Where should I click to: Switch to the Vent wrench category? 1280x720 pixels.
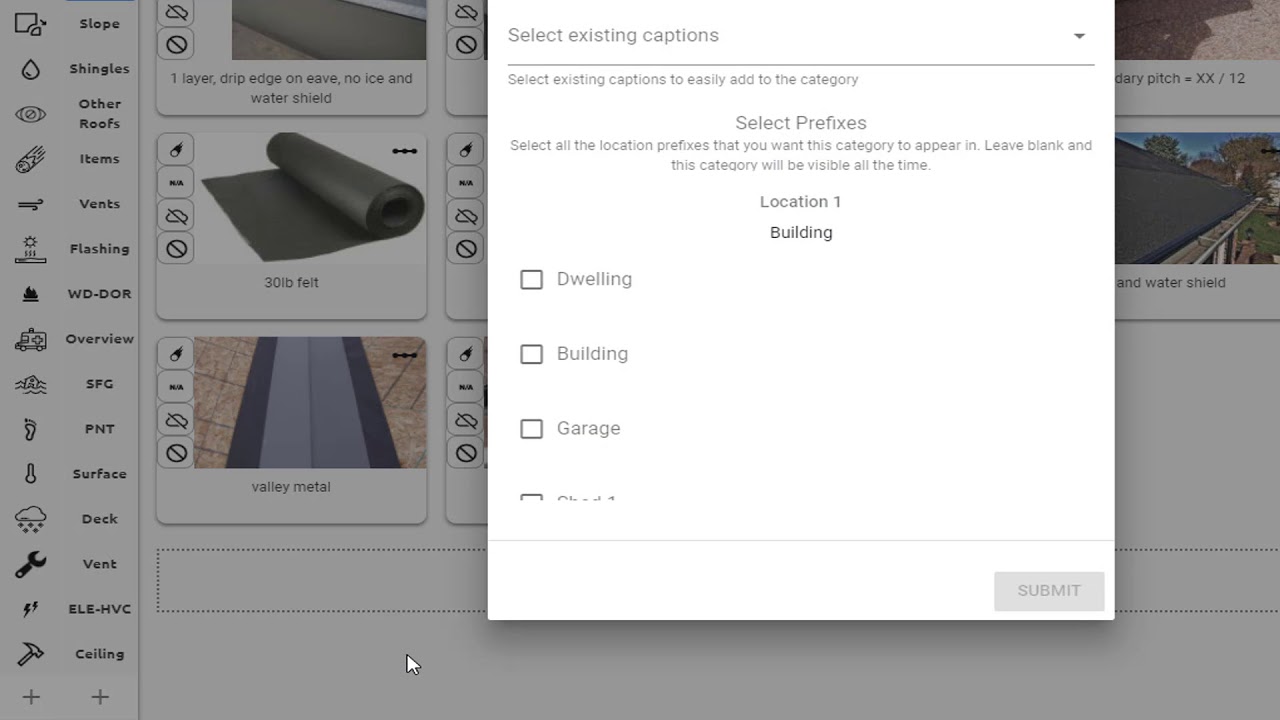pos(99,564)
